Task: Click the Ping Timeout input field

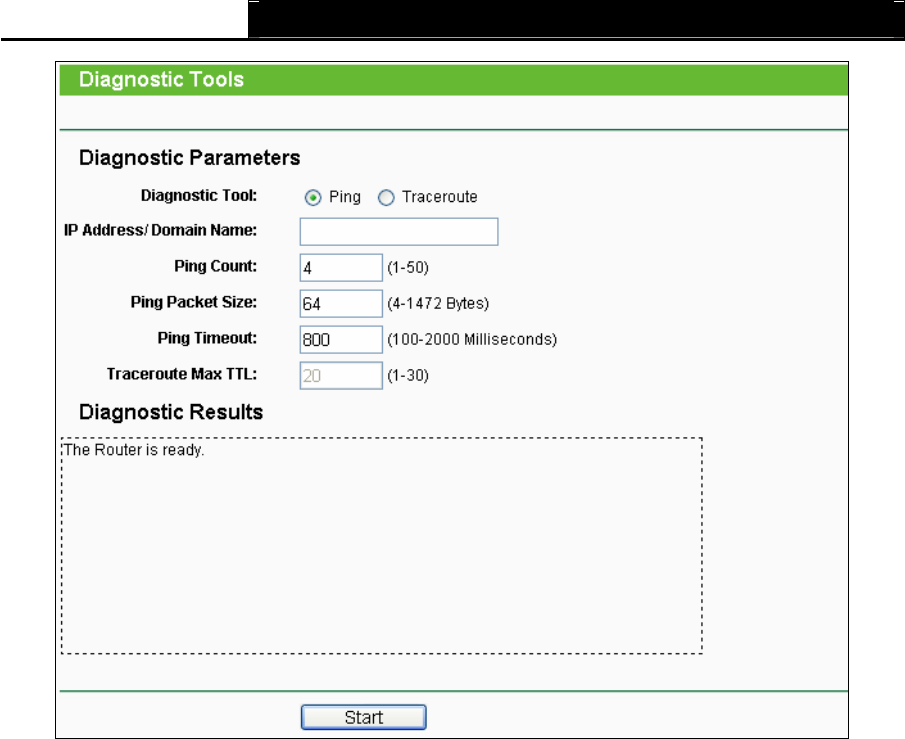Action: click(x=341, y=339)
